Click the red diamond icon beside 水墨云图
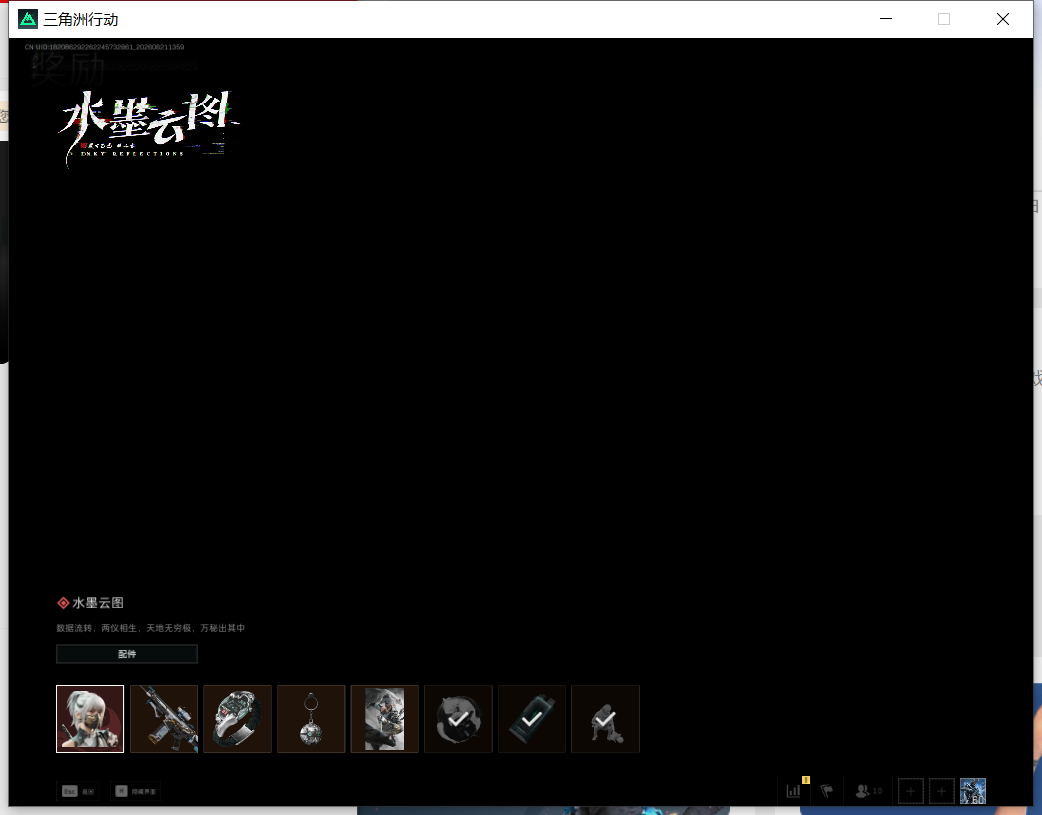This screenshot has height=815, width=1042. [63, 603]
